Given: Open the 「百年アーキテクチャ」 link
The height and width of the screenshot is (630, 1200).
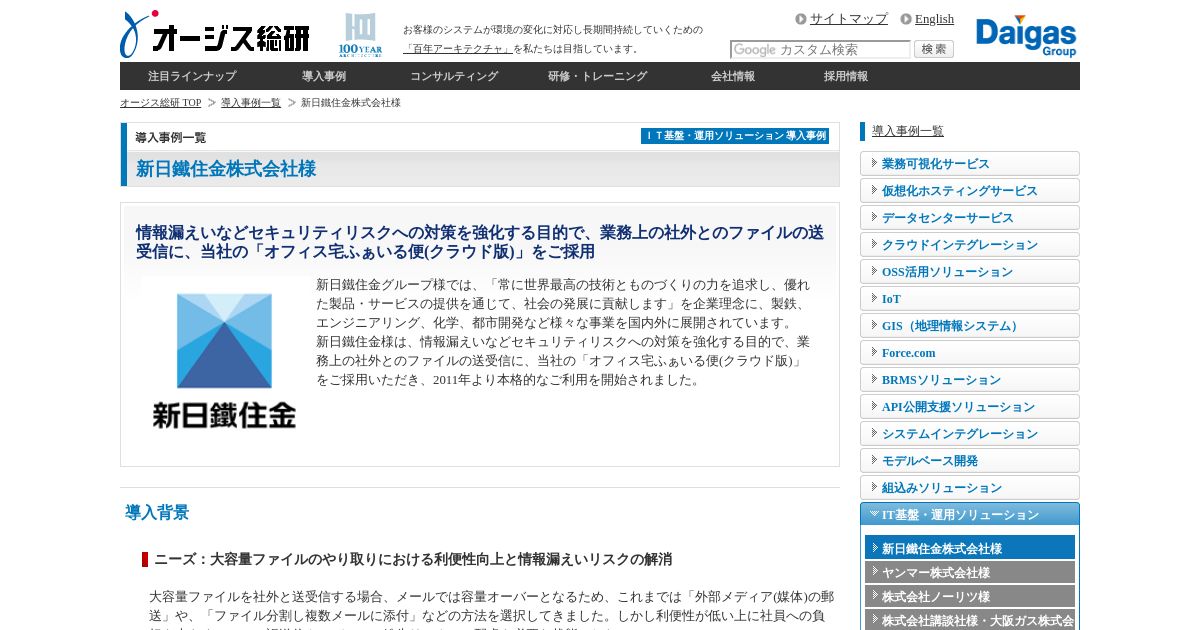Looking at the screenshot, I should tap(458, 49).
